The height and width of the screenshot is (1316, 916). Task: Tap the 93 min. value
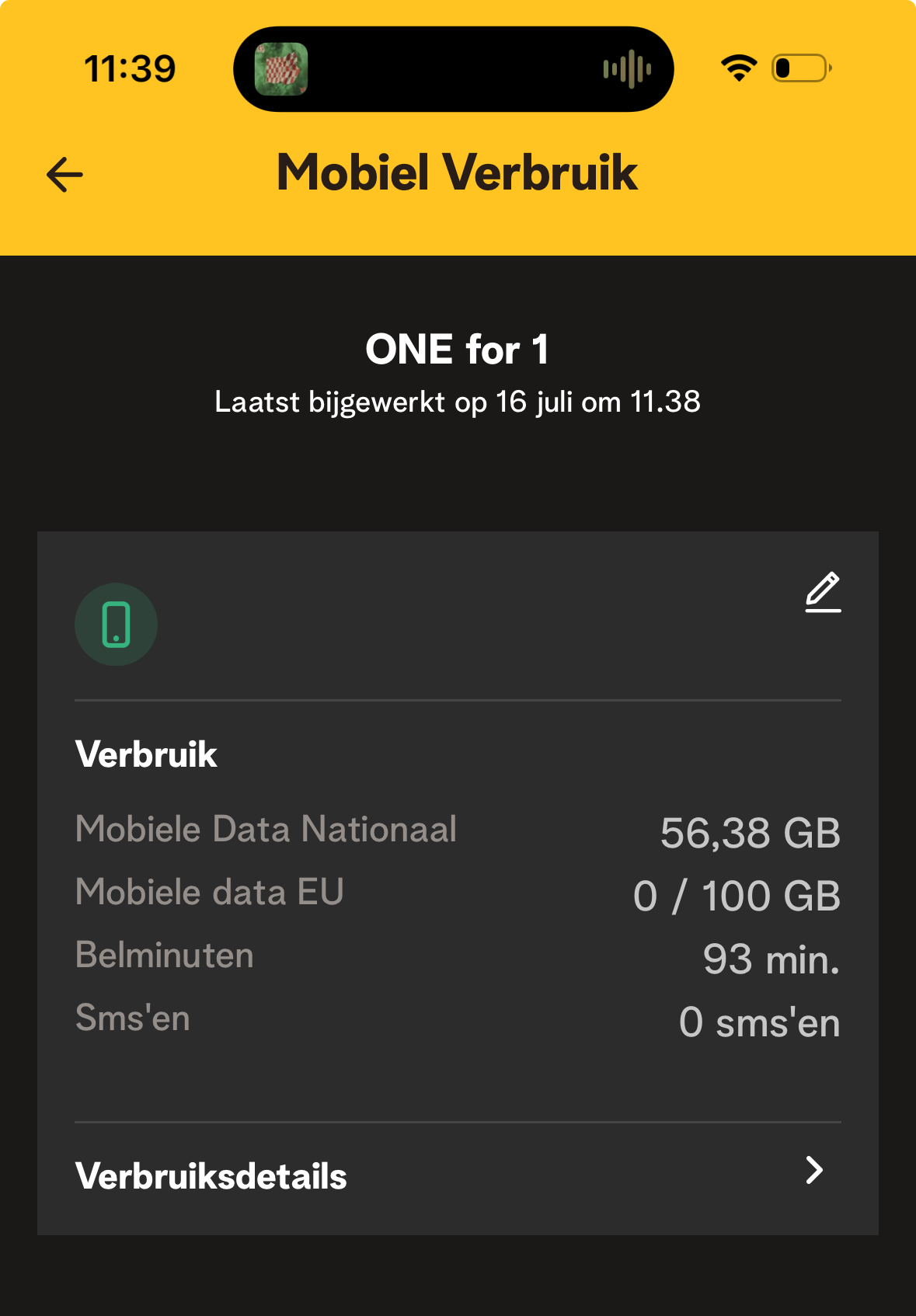tap(771, 959)
